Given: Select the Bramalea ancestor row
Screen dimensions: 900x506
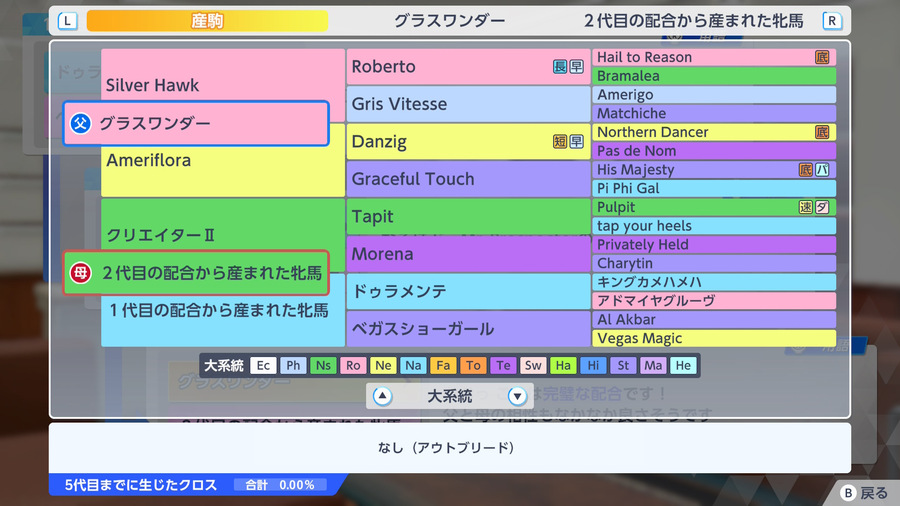Looking at the screenshot, I should point(714,76).
